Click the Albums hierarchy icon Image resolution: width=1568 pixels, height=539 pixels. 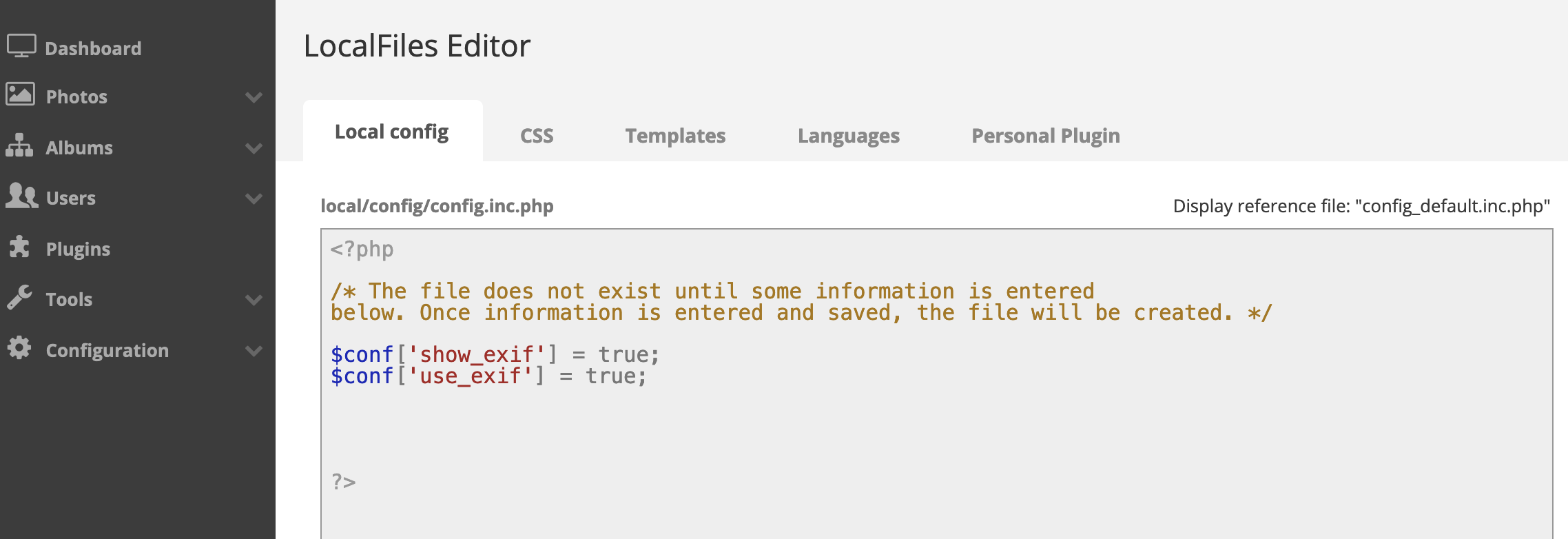click(x=19, y=145)
